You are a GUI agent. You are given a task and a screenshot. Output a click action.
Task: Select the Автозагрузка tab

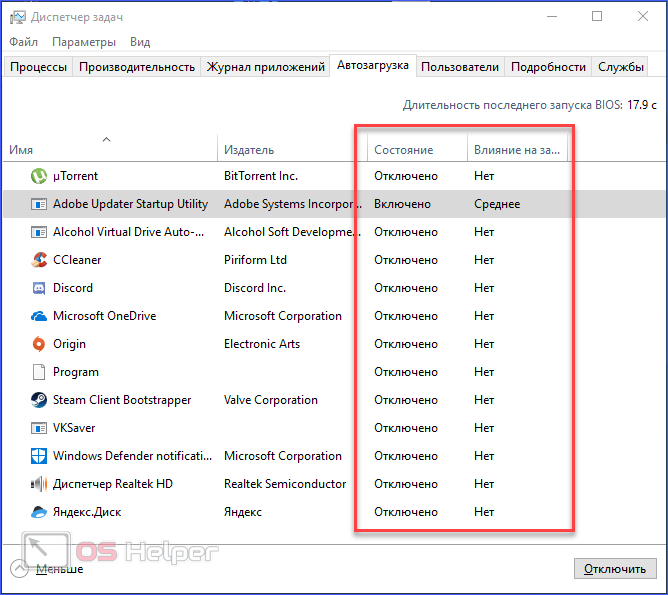(x=373, y=65)
